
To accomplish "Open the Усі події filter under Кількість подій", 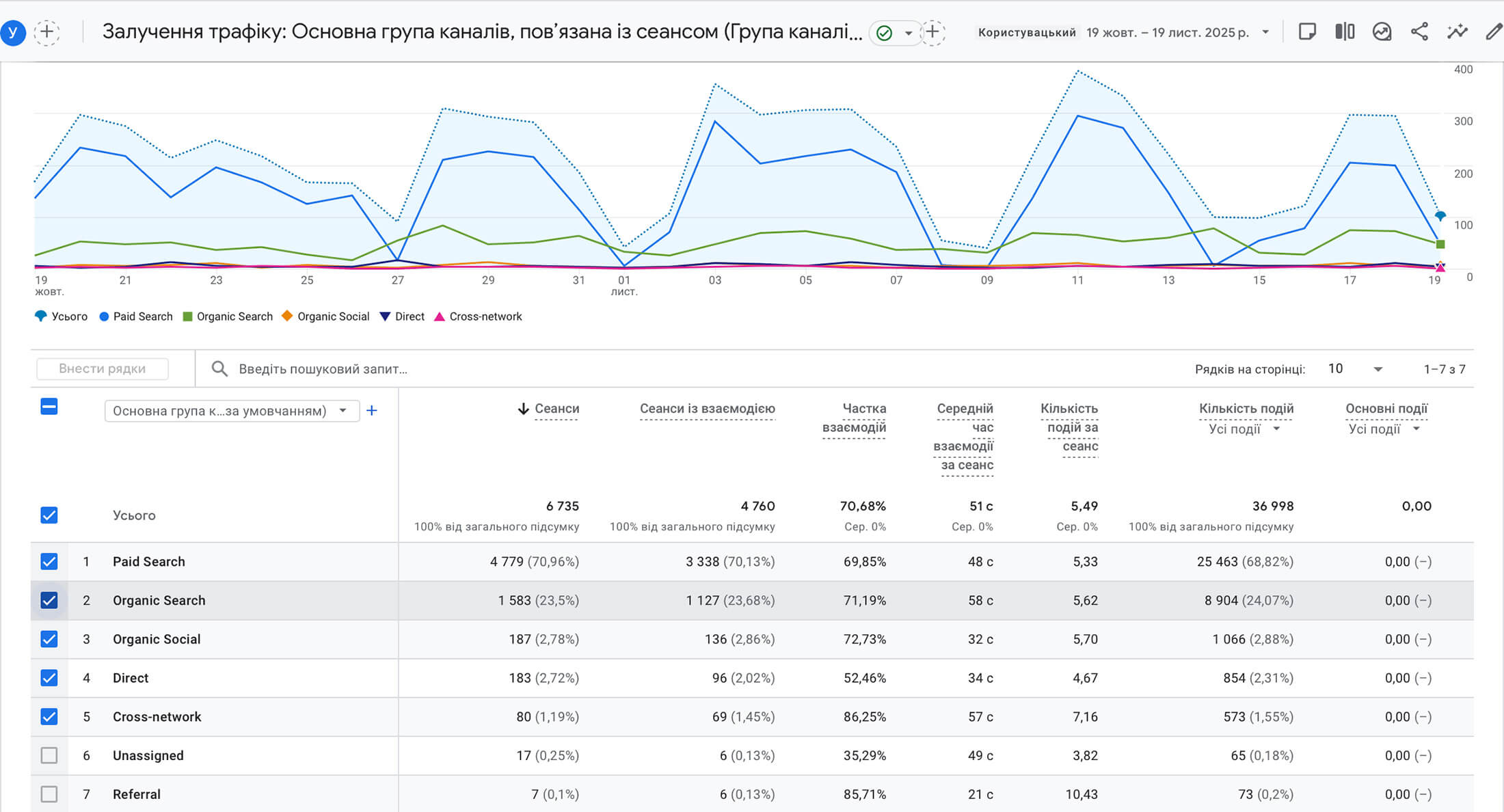I will pos(1244,429).
